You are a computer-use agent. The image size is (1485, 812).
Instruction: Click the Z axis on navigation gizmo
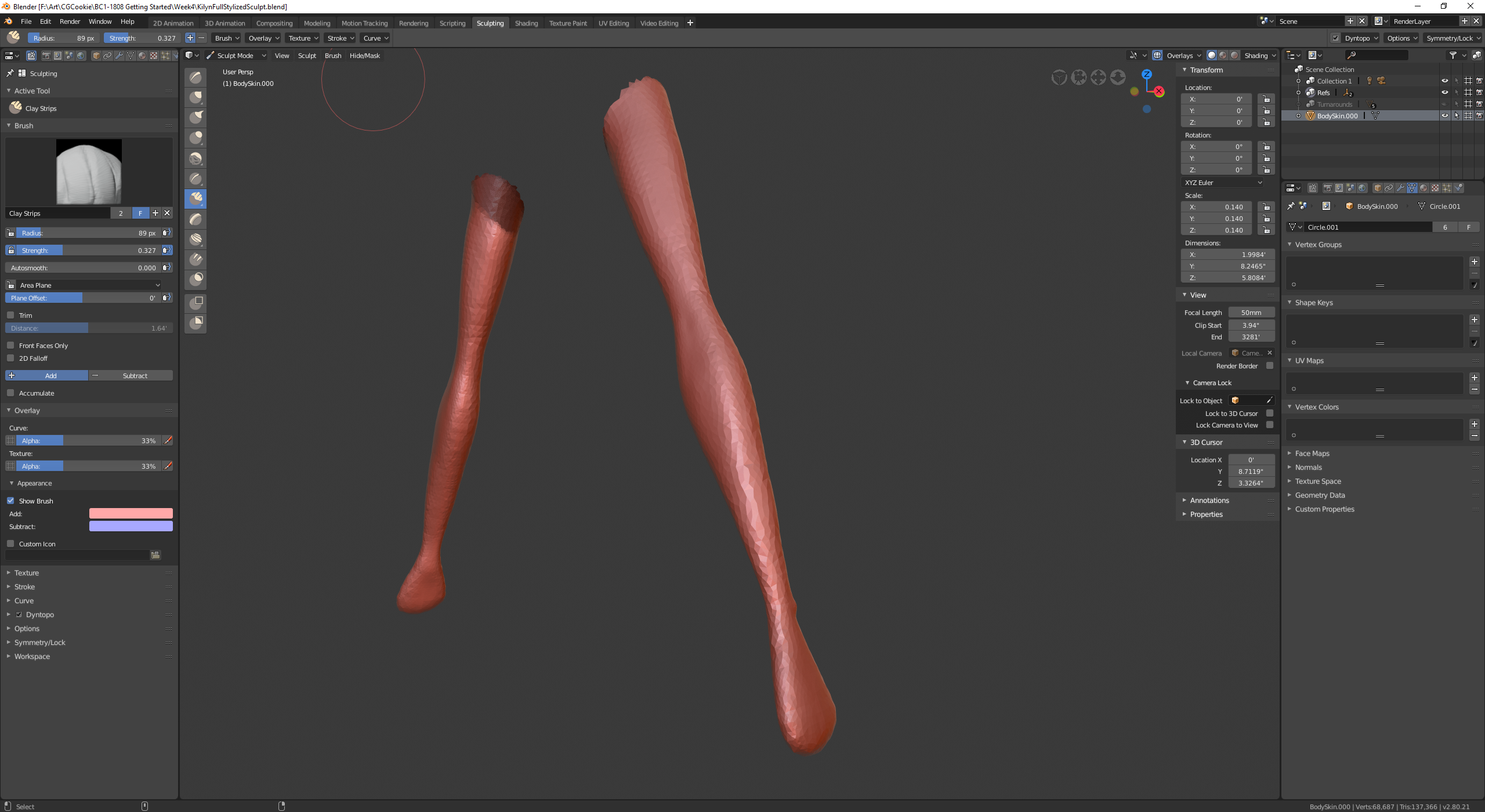click(1146, 74)
